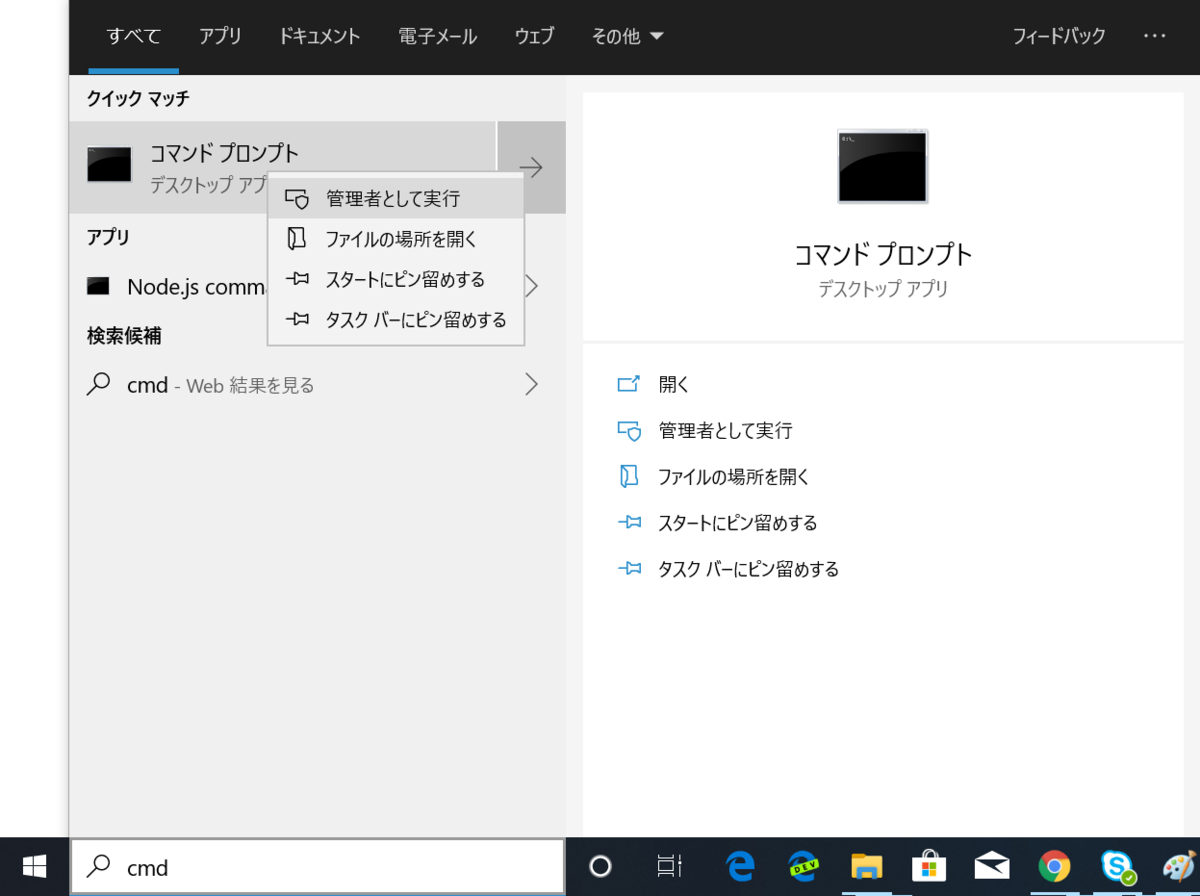Open the 電子メール tab
The height and width of the screenshot is (896, 1200).
pos(437,36)
